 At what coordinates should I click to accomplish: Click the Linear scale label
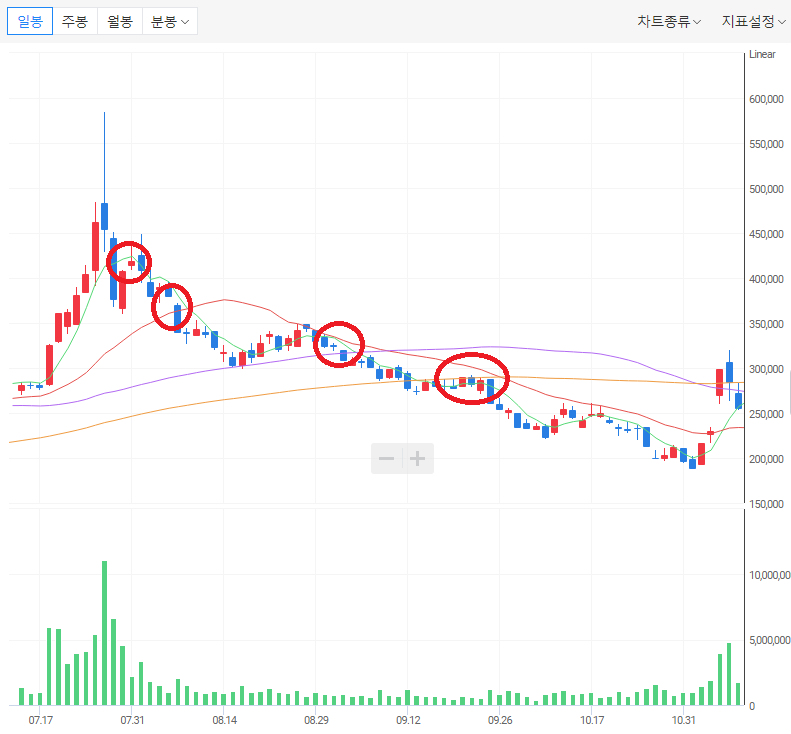coord(762,54)
